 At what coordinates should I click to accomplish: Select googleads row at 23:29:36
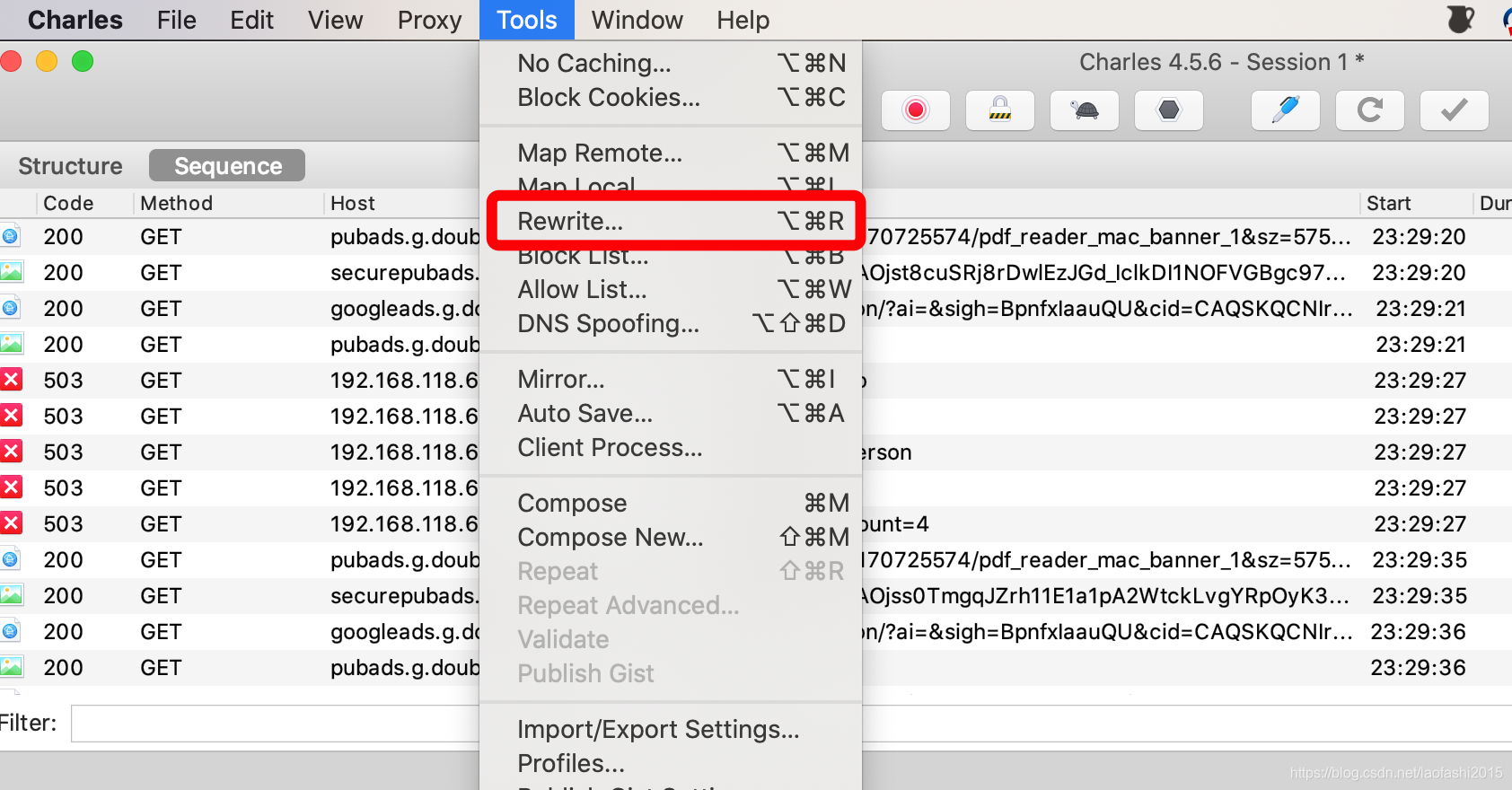point(756,632)
